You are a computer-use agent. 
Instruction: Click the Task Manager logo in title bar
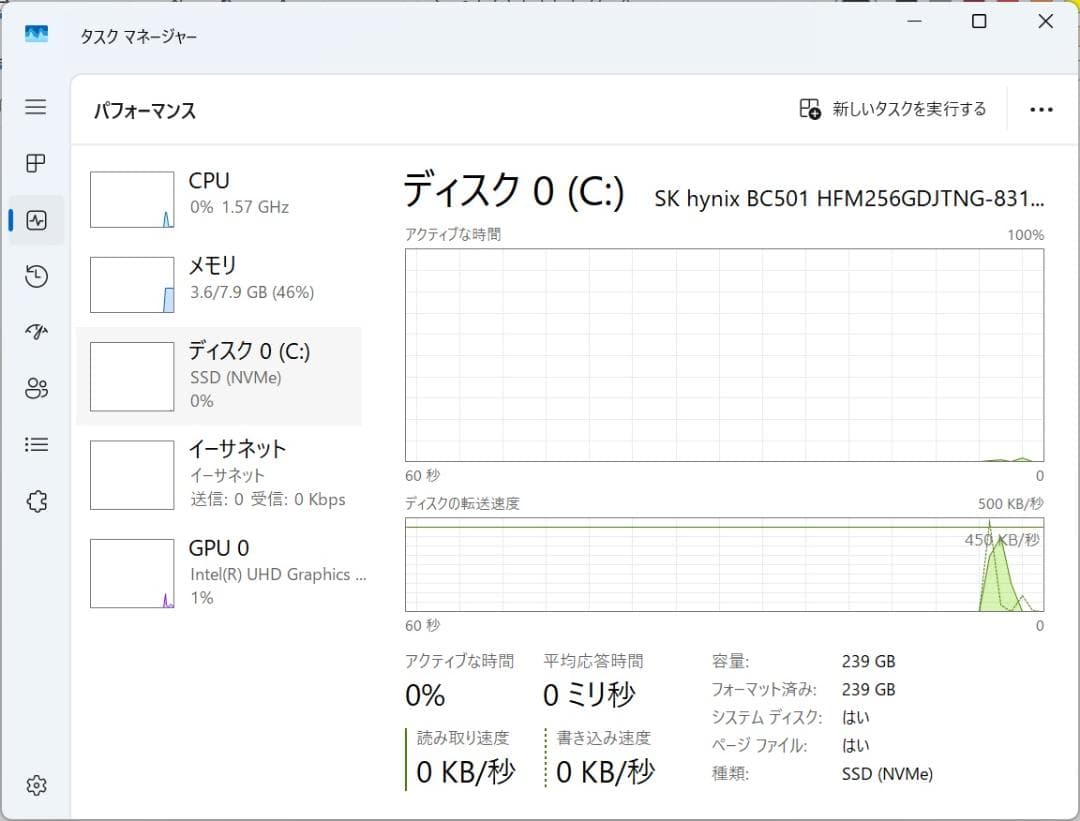point(38,33)
